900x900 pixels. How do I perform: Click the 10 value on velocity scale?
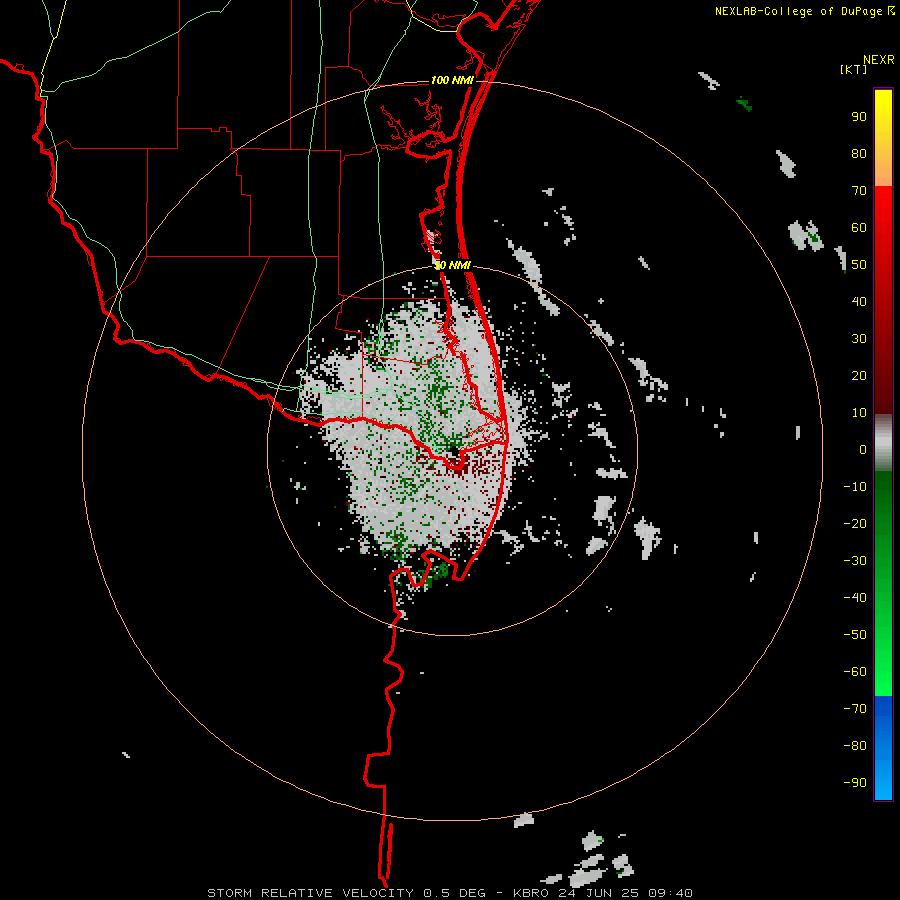click(x=859, y=413)
